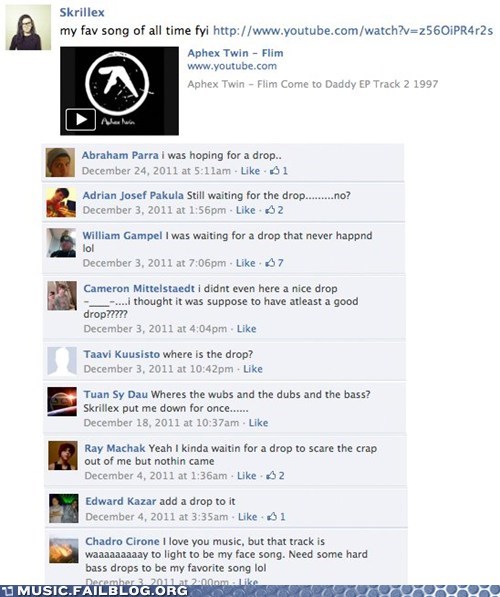Open the YouTube watch URL link
The image size is (500, 597).
point(353,30)
